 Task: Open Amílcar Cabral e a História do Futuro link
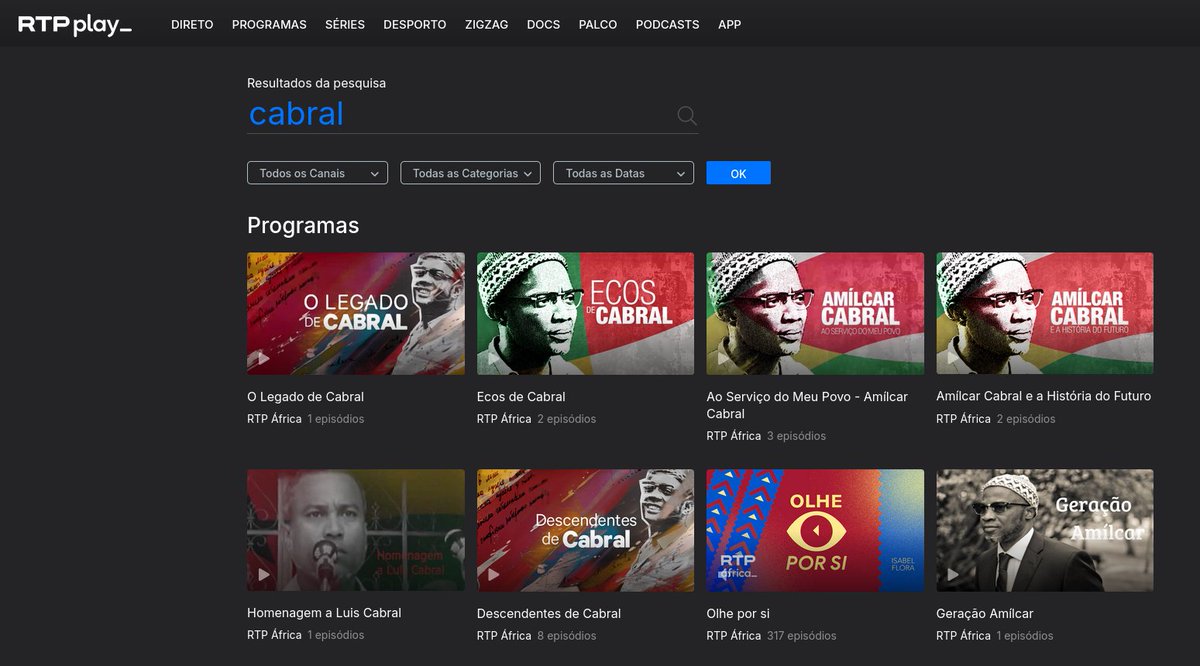(x=1043, y=396)
